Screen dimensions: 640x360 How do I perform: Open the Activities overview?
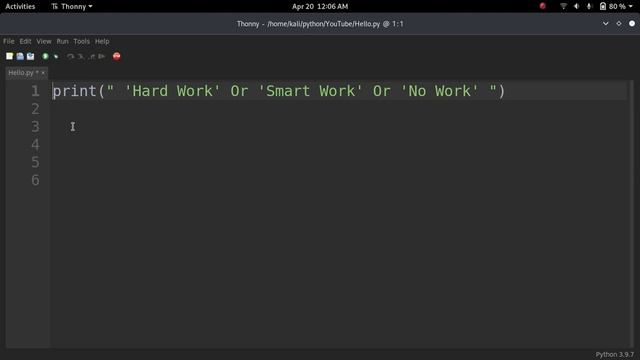(x=20, y=6)
